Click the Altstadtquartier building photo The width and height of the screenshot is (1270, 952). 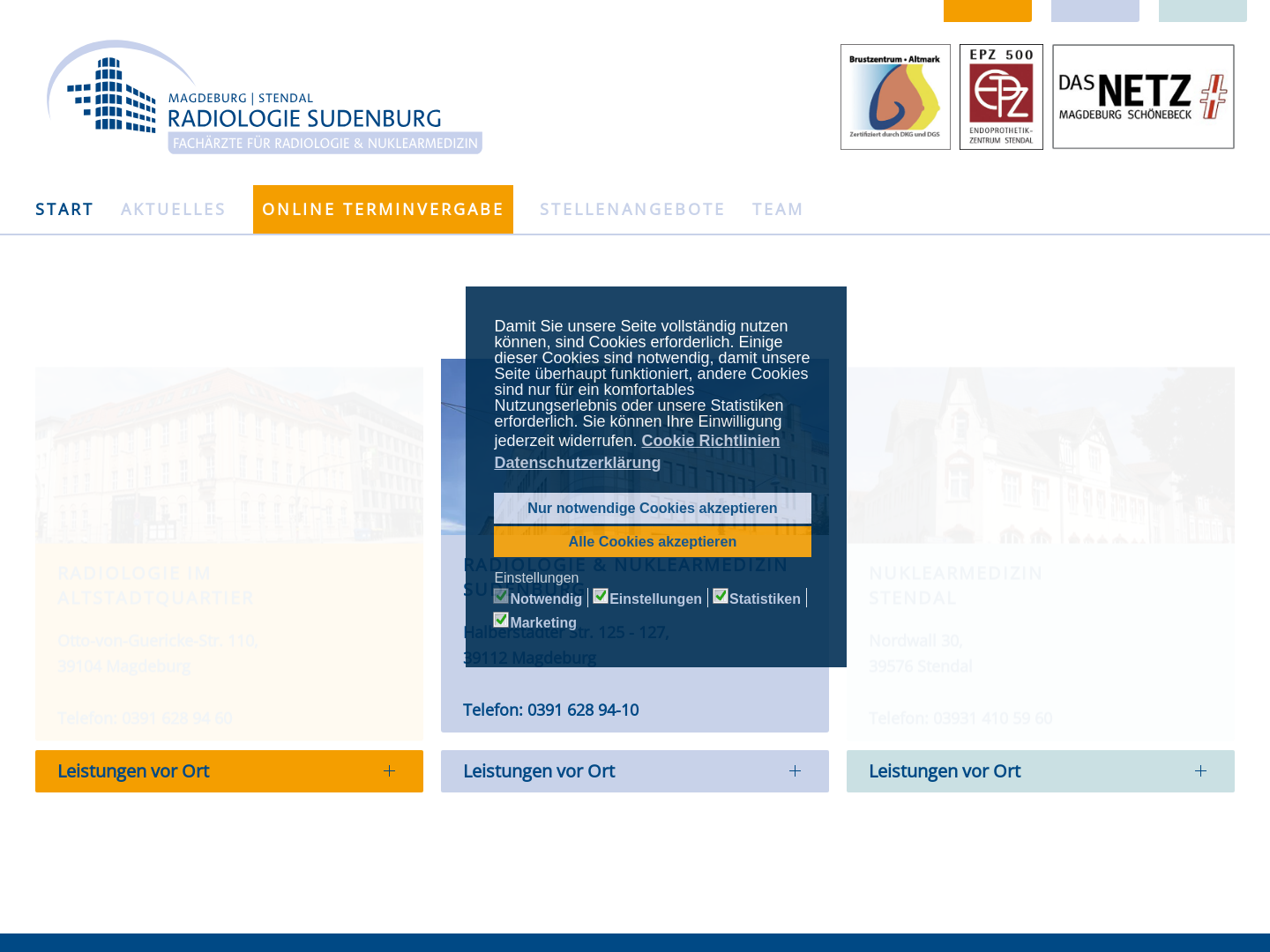click(x=229, y=455)
